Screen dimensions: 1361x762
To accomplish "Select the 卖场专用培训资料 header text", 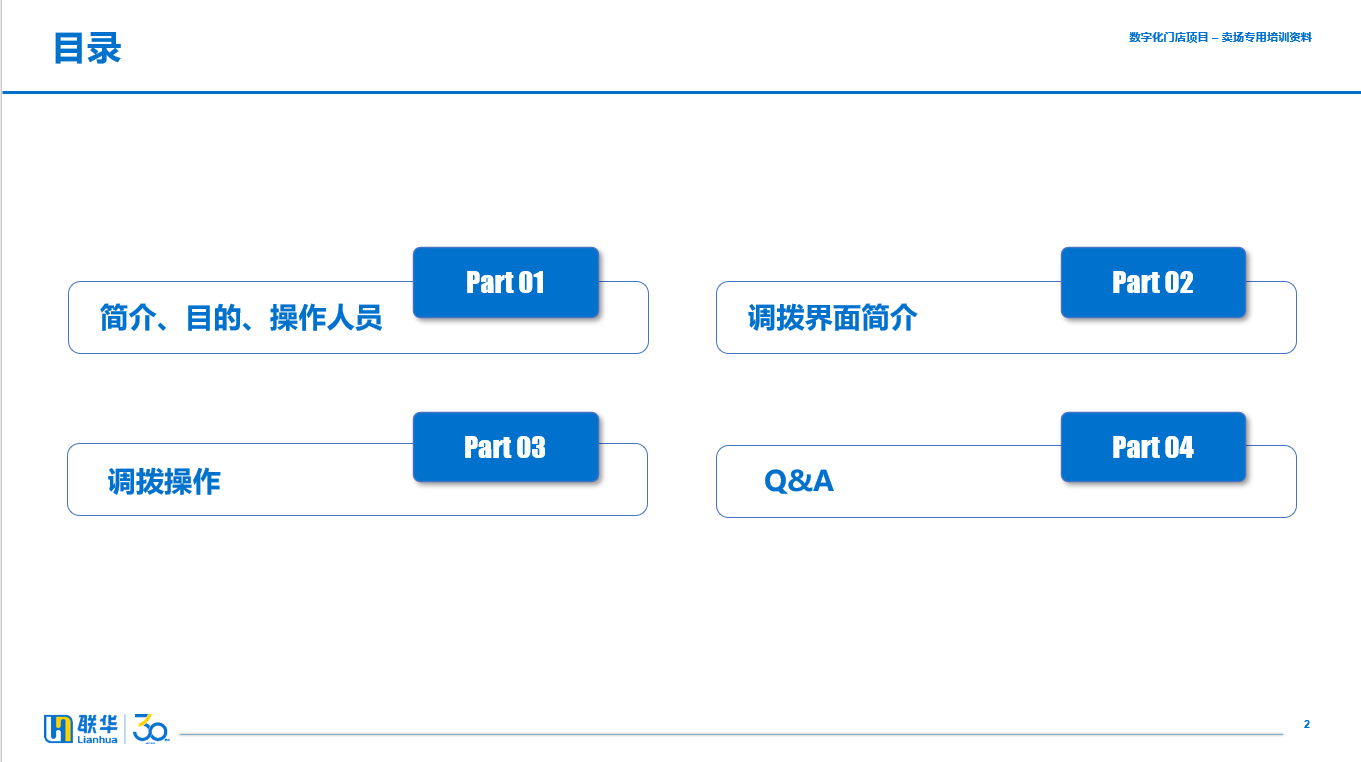I will click(x=1267, y=37).
